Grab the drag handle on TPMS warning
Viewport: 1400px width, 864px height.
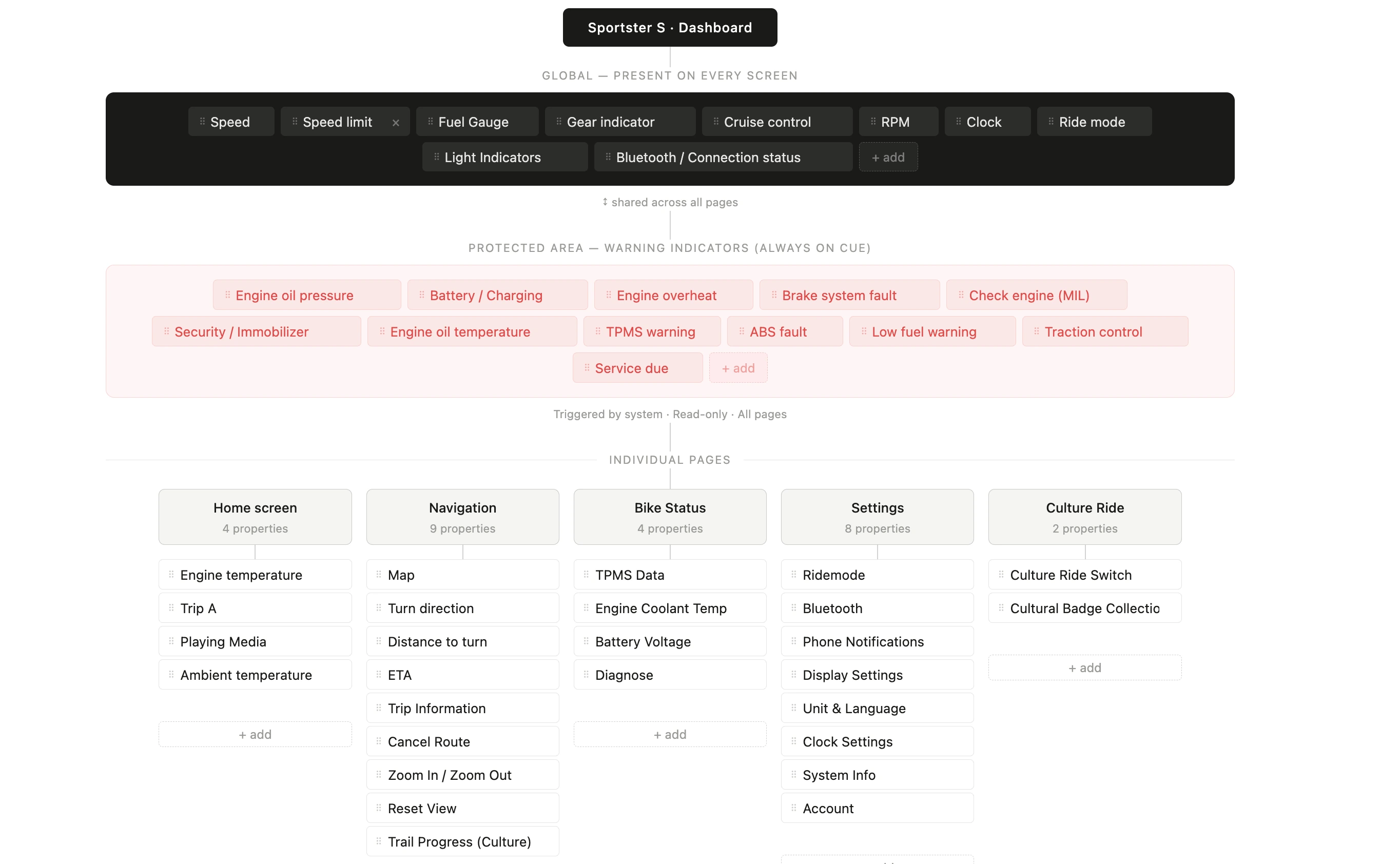point(598,331)
